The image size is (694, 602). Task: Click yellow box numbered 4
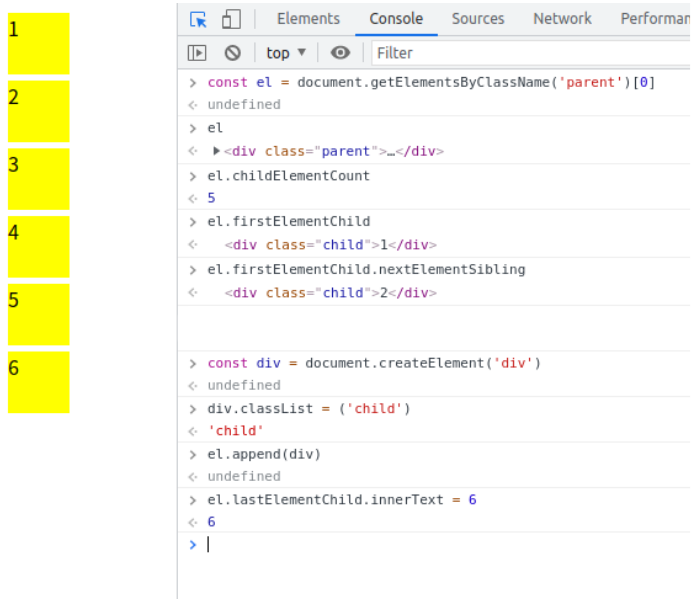[39, 247]
